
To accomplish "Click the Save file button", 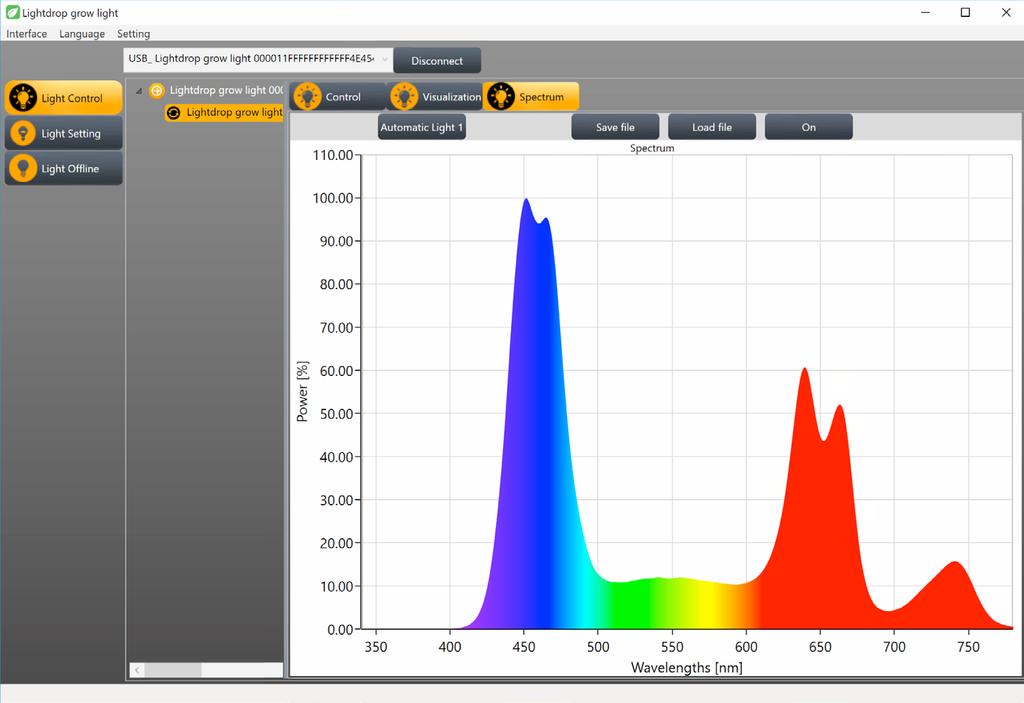I will click(615, 127).
